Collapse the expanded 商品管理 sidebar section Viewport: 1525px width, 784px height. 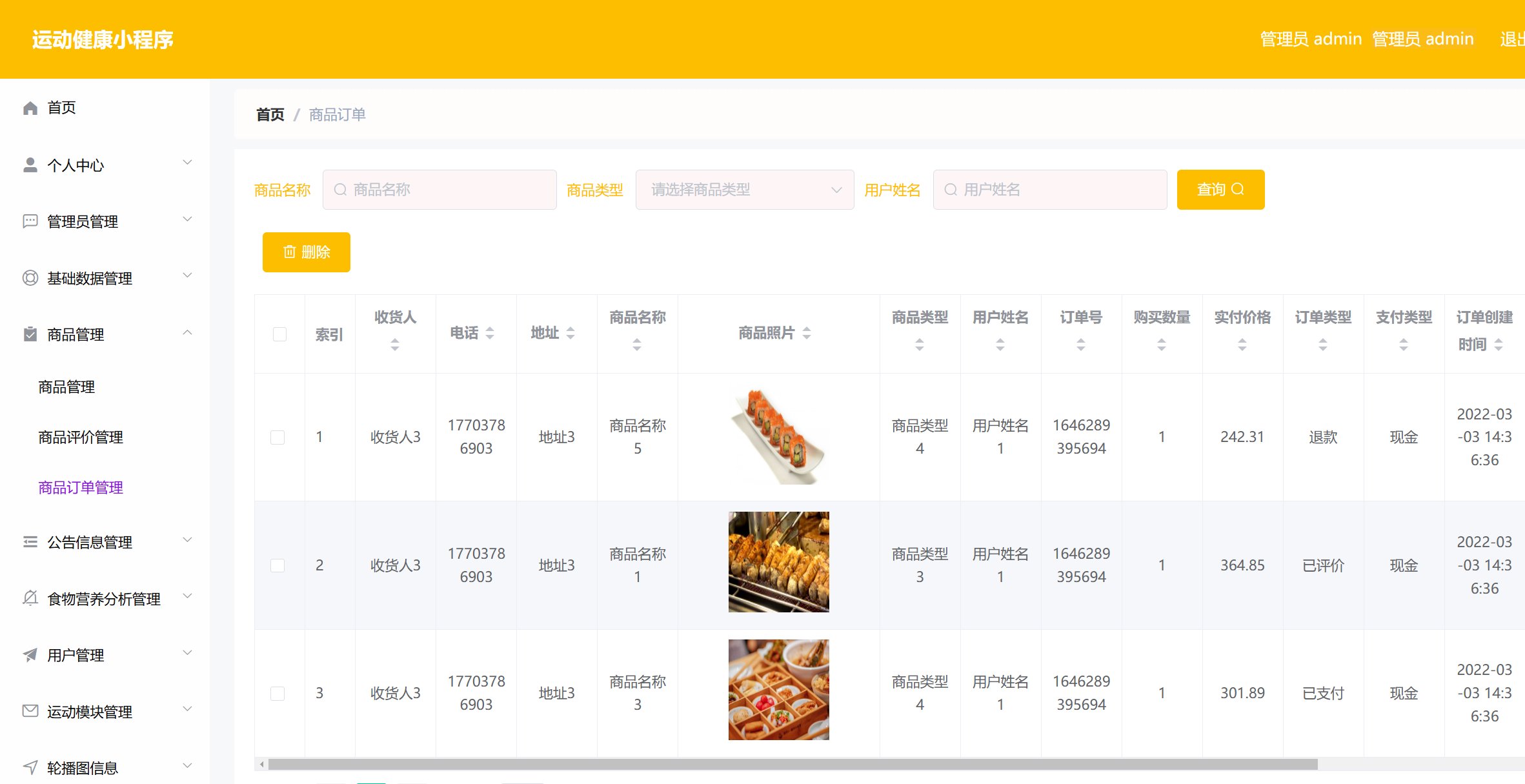click(x=187, y=333)
